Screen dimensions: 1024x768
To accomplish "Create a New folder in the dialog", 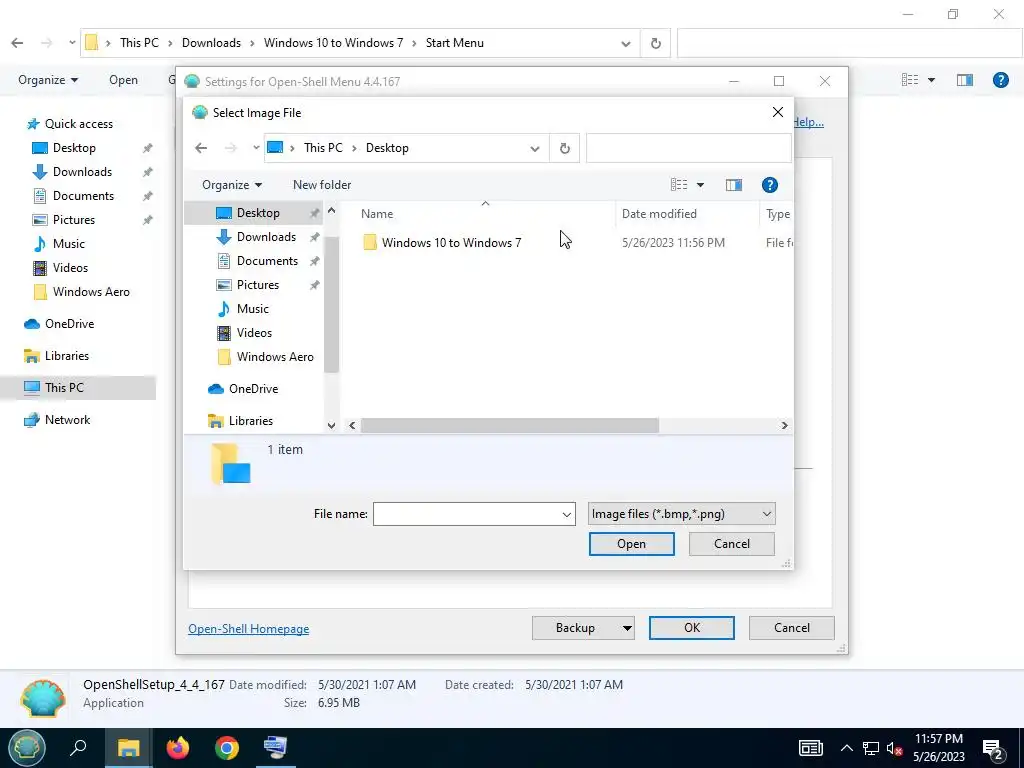I will coord(322,185).
